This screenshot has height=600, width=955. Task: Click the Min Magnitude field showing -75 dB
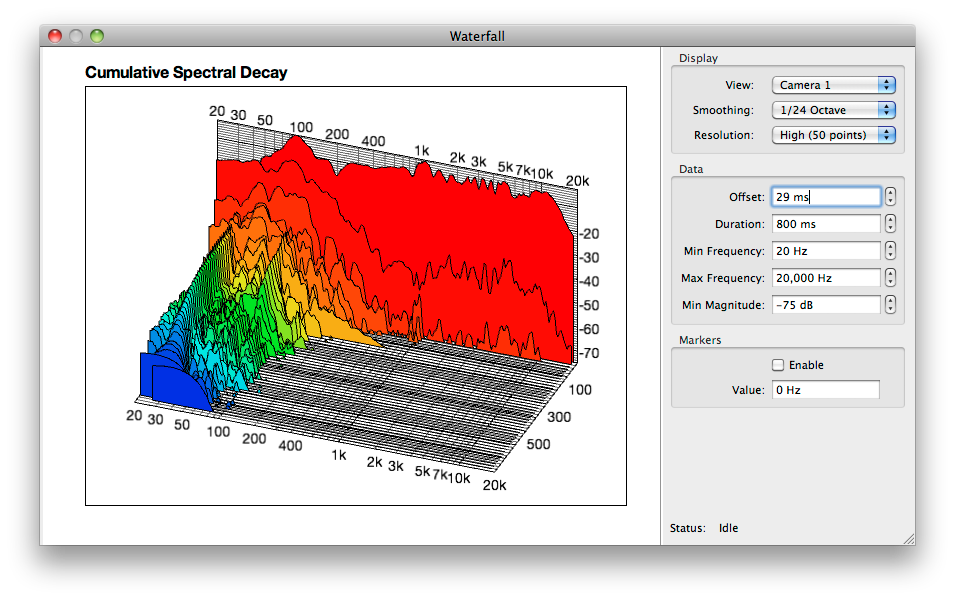[826, 305]
